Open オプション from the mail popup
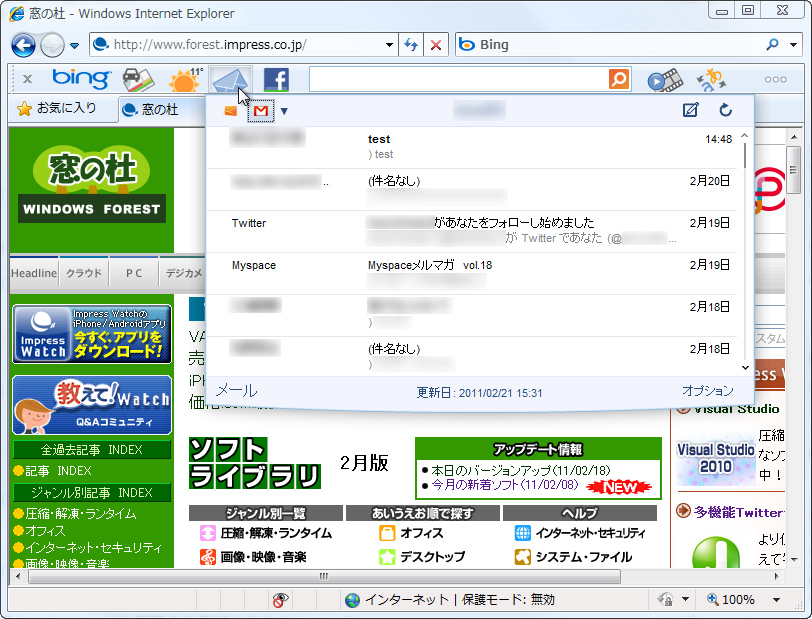 click(x=709, y=392)
